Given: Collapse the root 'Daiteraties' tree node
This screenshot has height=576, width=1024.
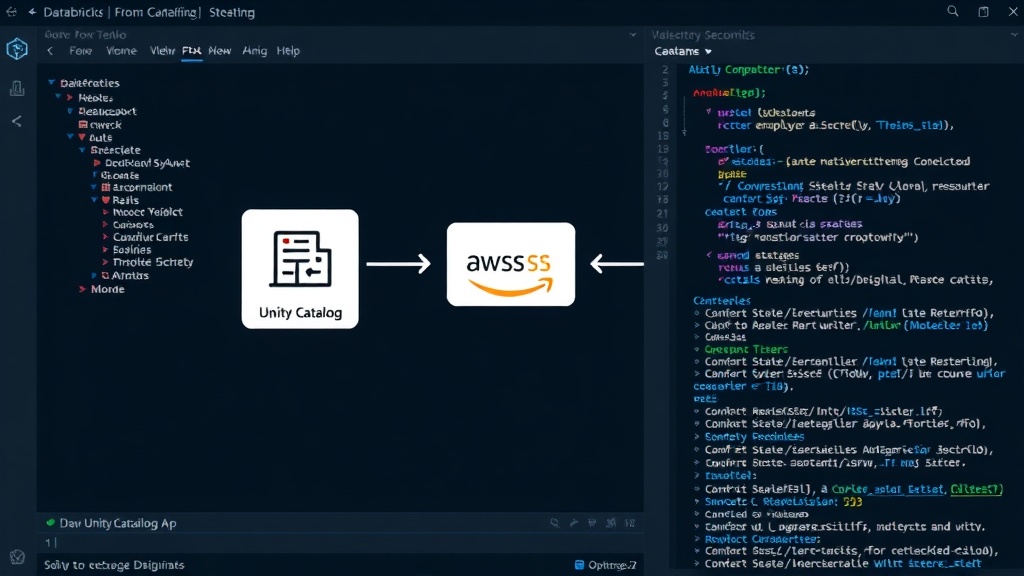Looking at the screenshot, I should pyautogui.click(x=51, y=83).
